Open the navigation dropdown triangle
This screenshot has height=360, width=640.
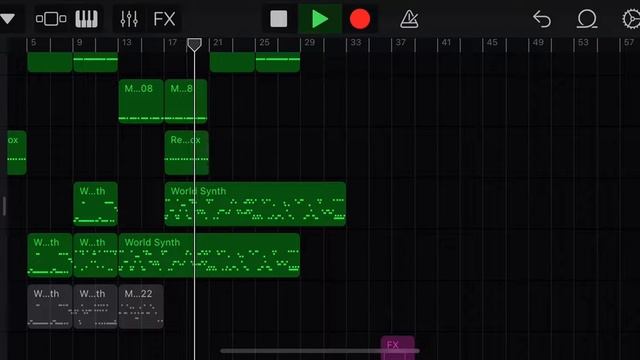pos(7,19)
